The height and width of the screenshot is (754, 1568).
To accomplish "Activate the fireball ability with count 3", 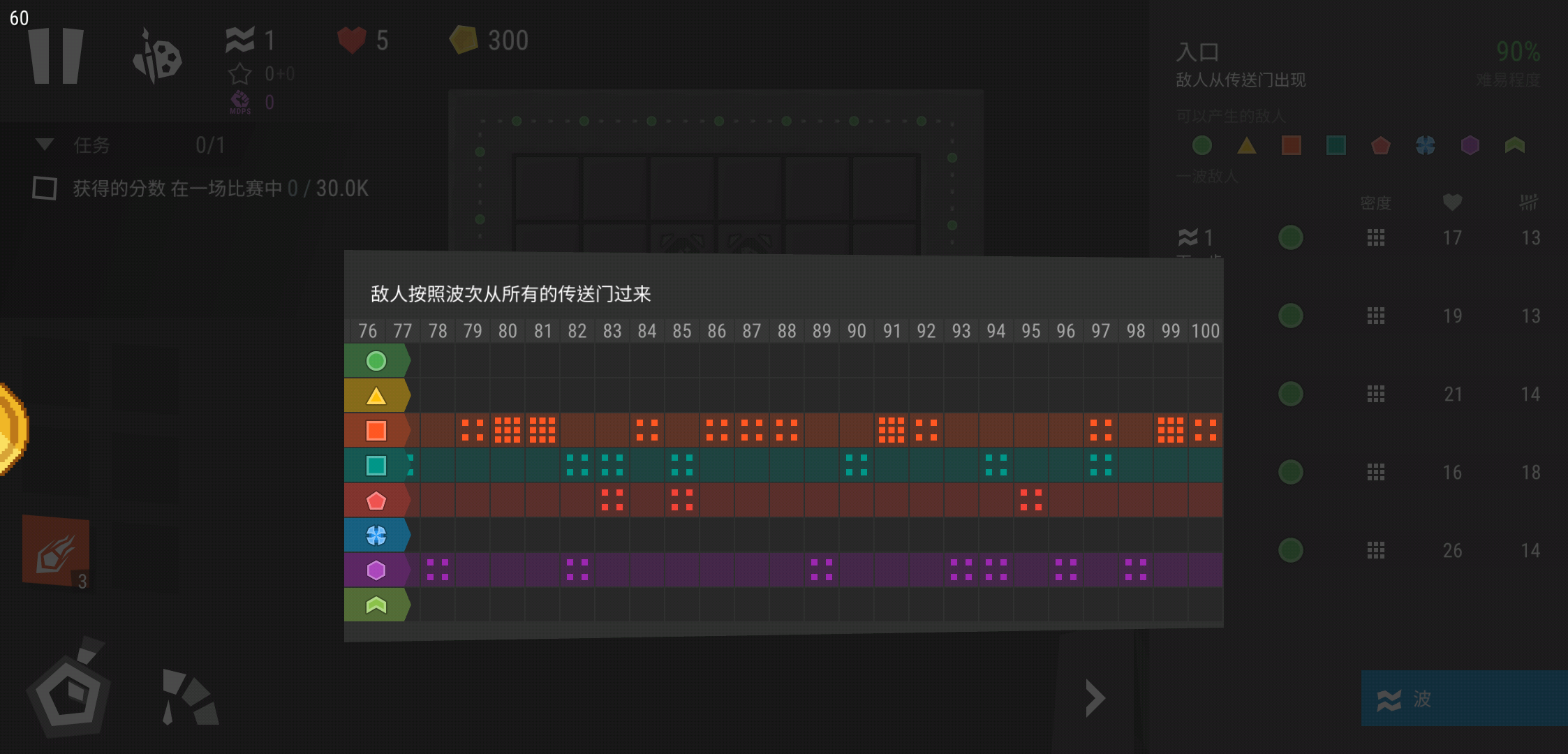I will (x=56, y=552).
